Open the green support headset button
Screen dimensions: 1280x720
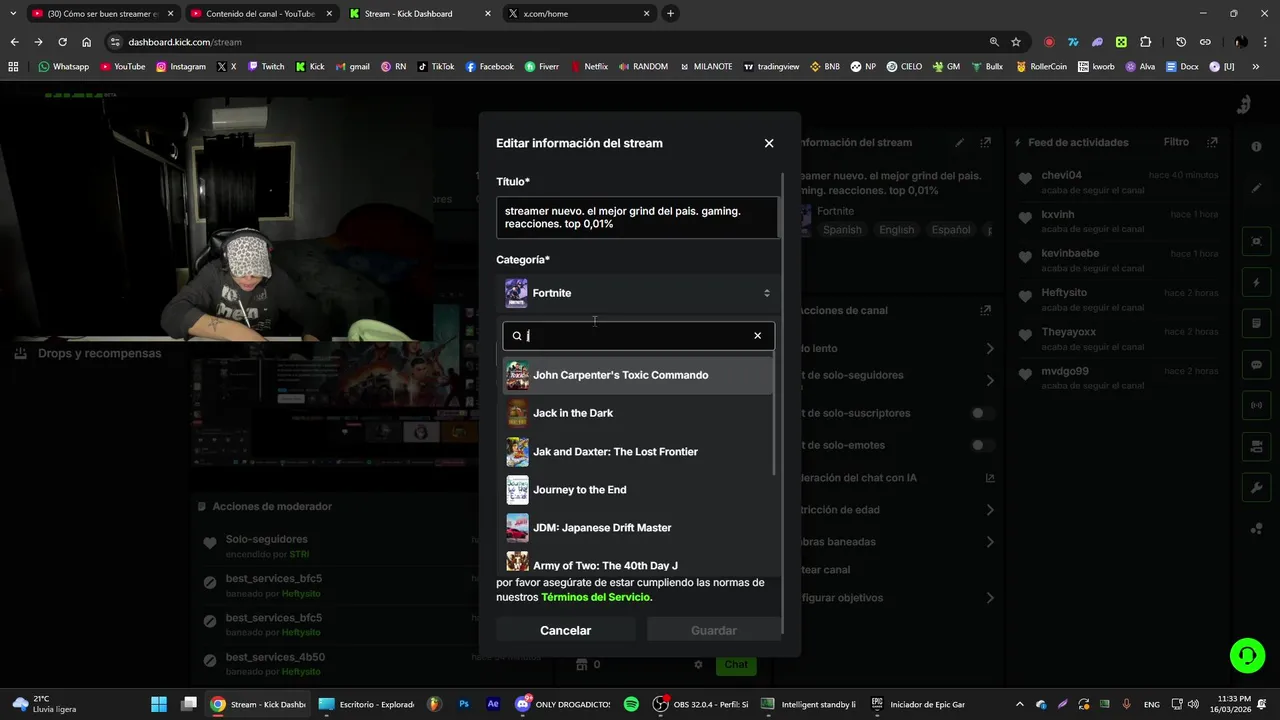[1247, 655]
